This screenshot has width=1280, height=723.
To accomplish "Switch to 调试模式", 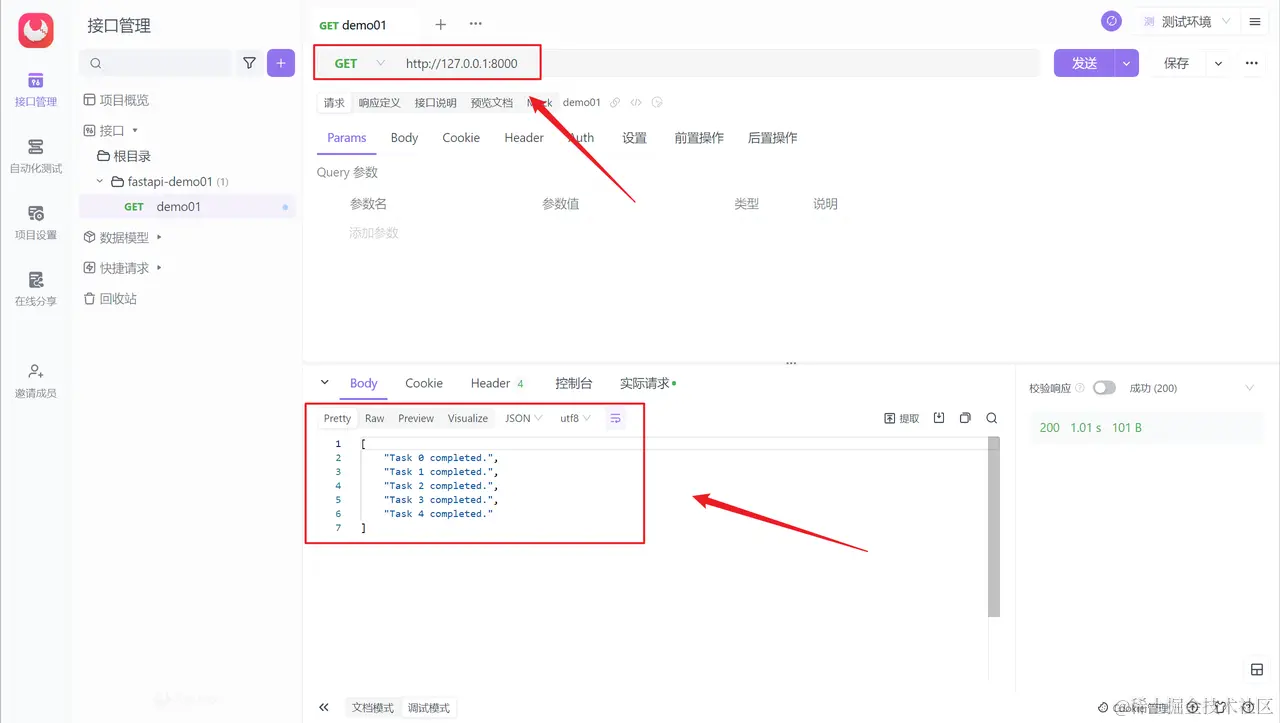I will (428, 708).
